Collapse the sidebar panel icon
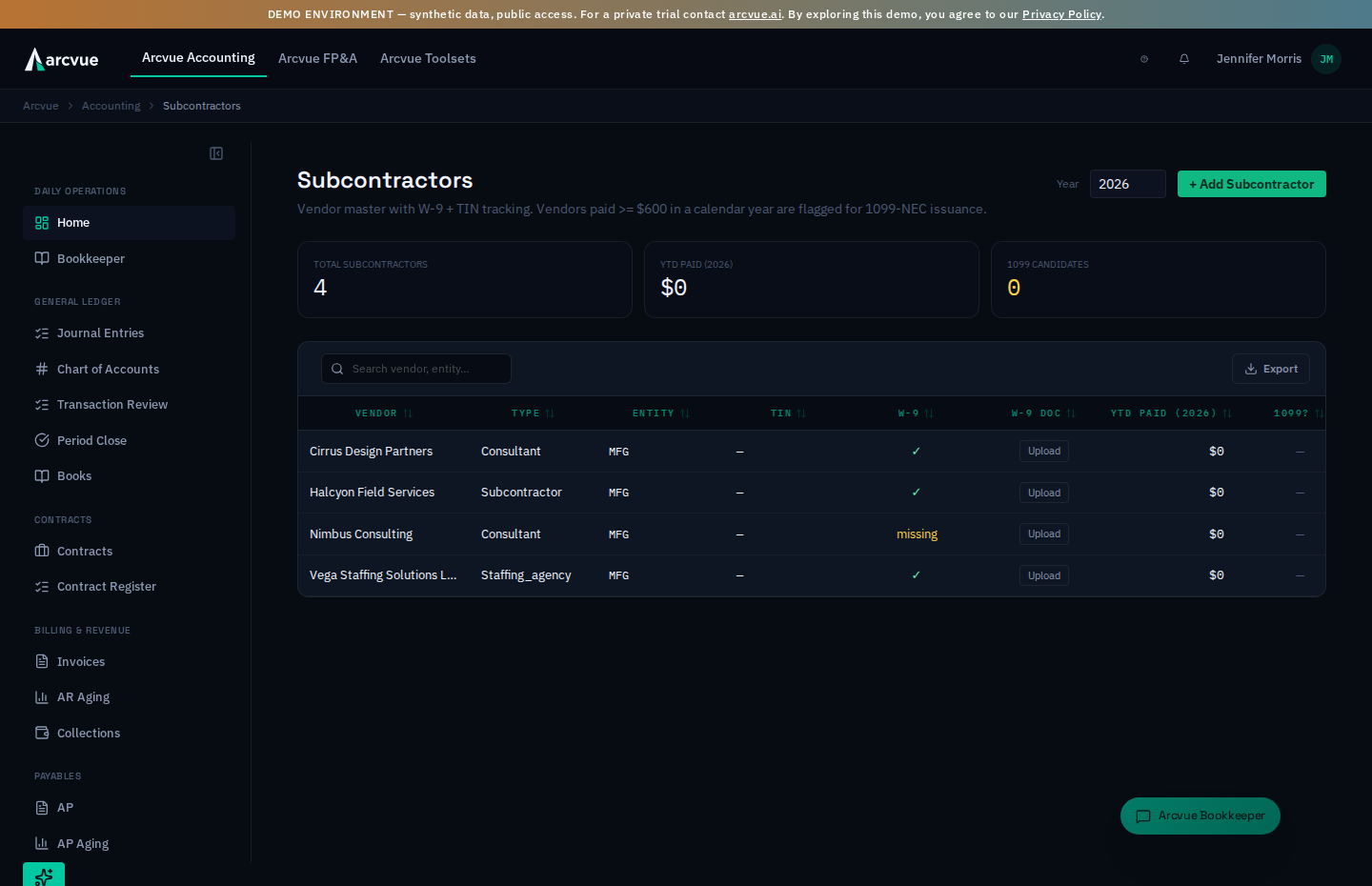 coord(216,153)
